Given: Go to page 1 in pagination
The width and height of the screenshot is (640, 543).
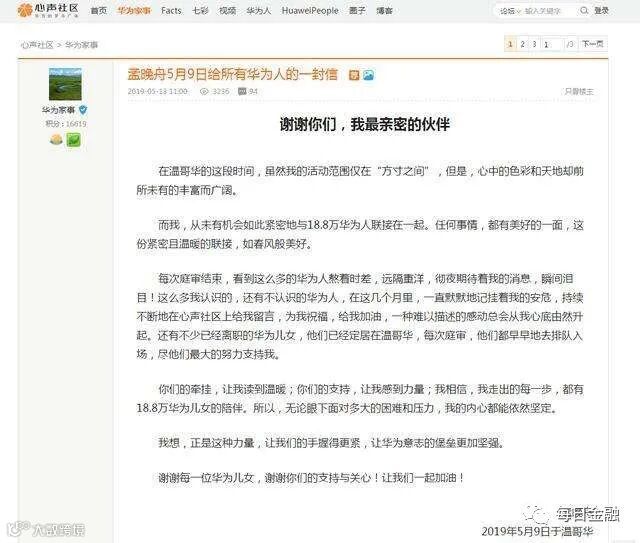Looking at the screenshot, I should 510,44.
